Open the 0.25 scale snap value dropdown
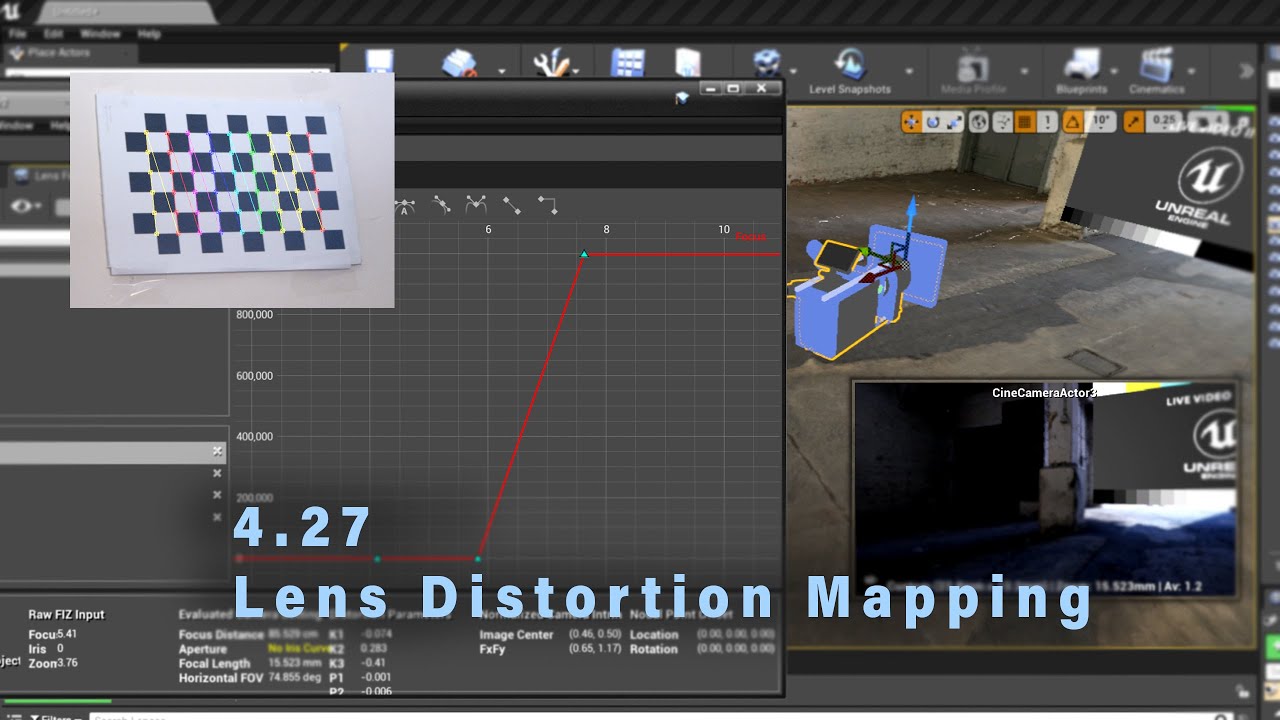This screenshot has height=720, width=1280. 1164,122
